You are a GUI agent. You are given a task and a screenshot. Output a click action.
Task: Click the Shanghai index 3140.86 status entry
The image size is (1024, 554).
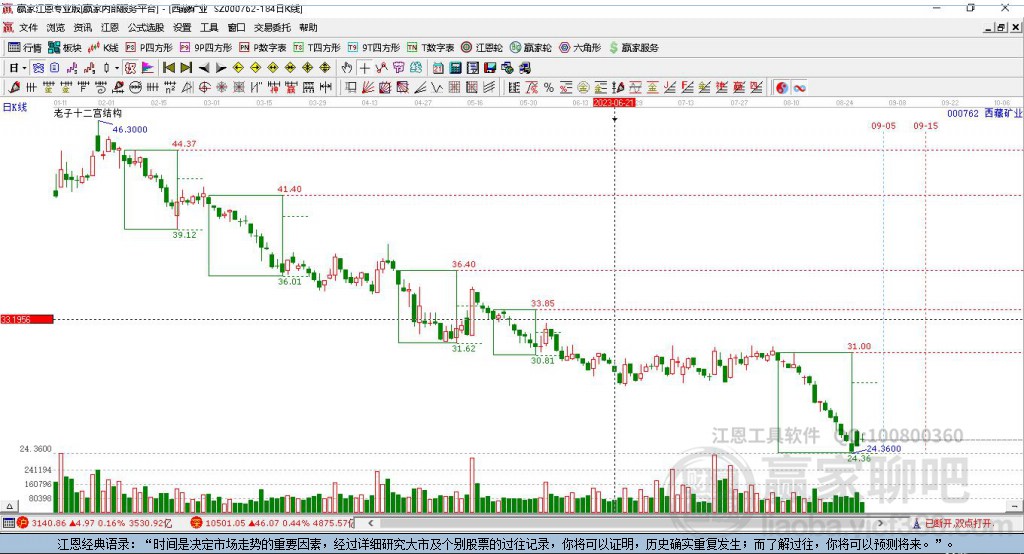(97, 523)
